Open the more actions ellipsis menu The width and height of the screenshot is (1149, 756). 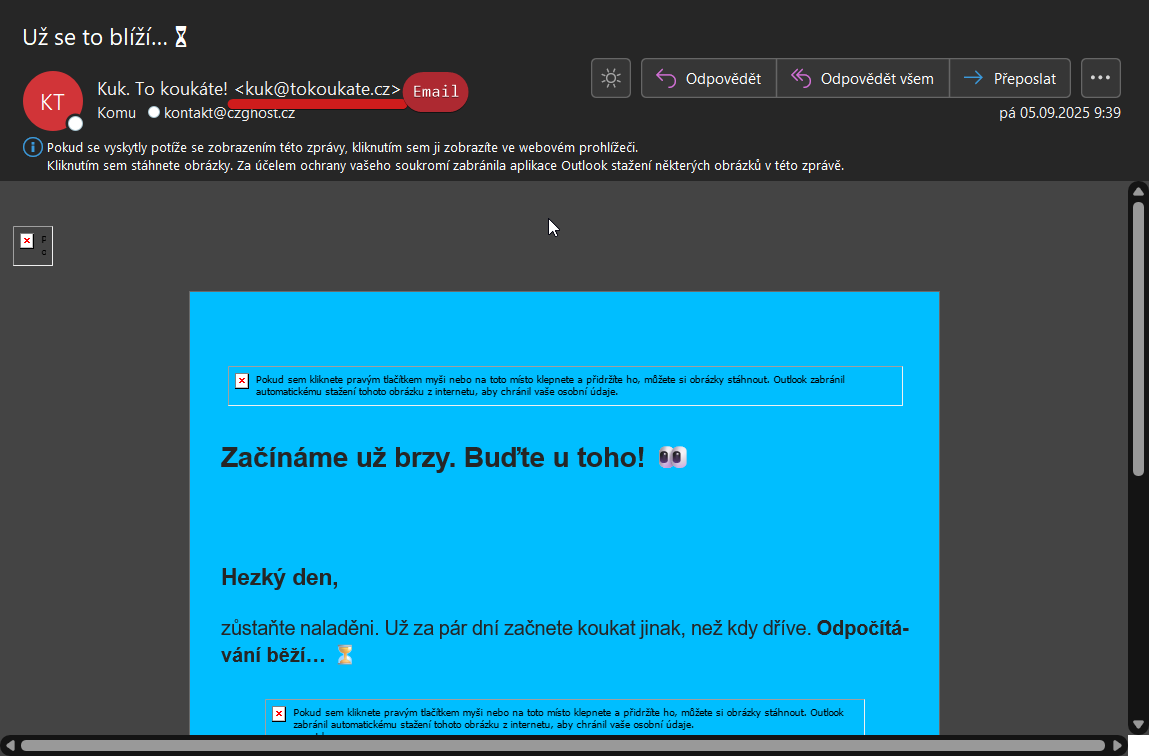click(x=1100, y=78)
